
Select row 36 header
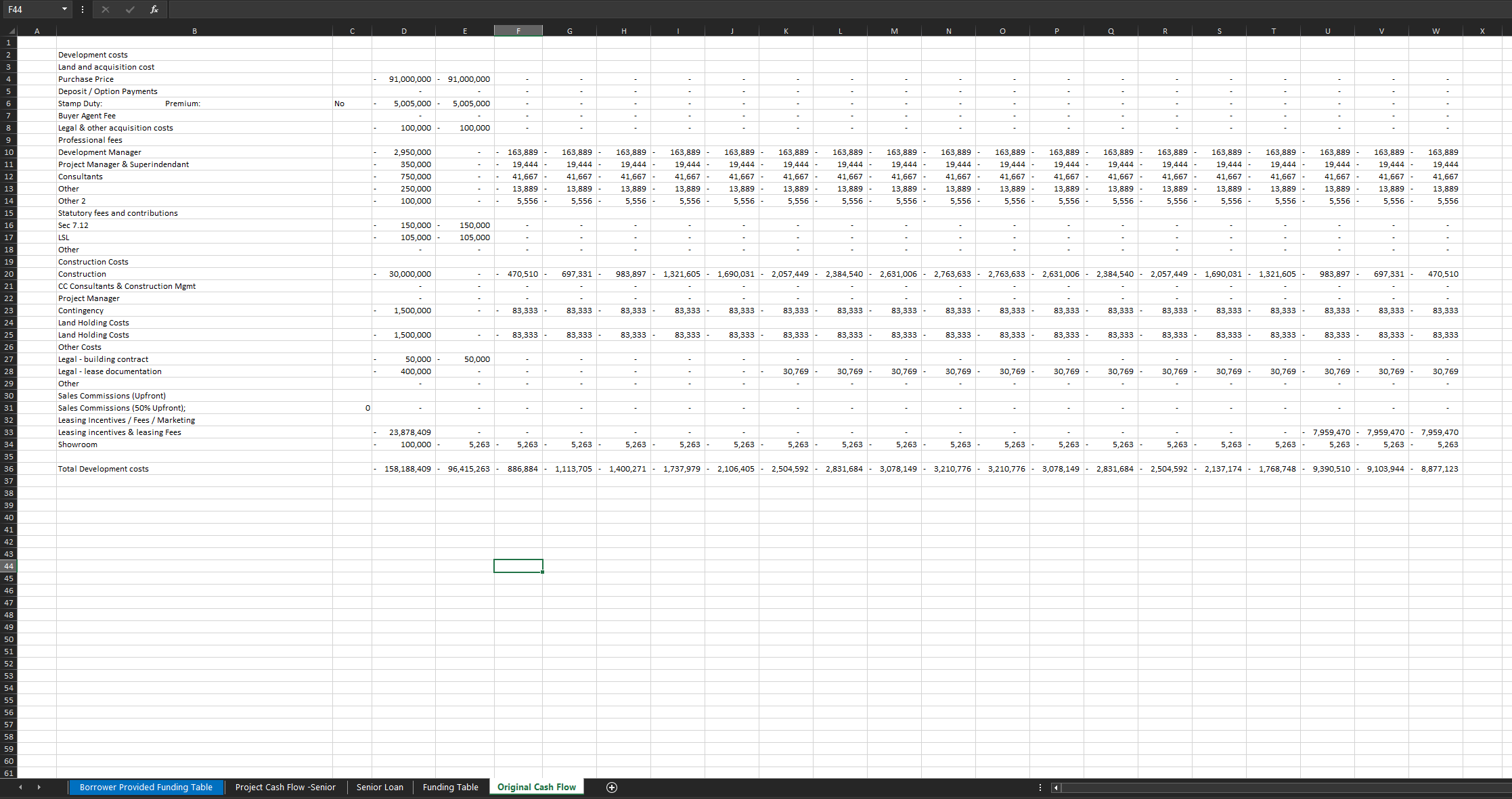pos(9,469)
